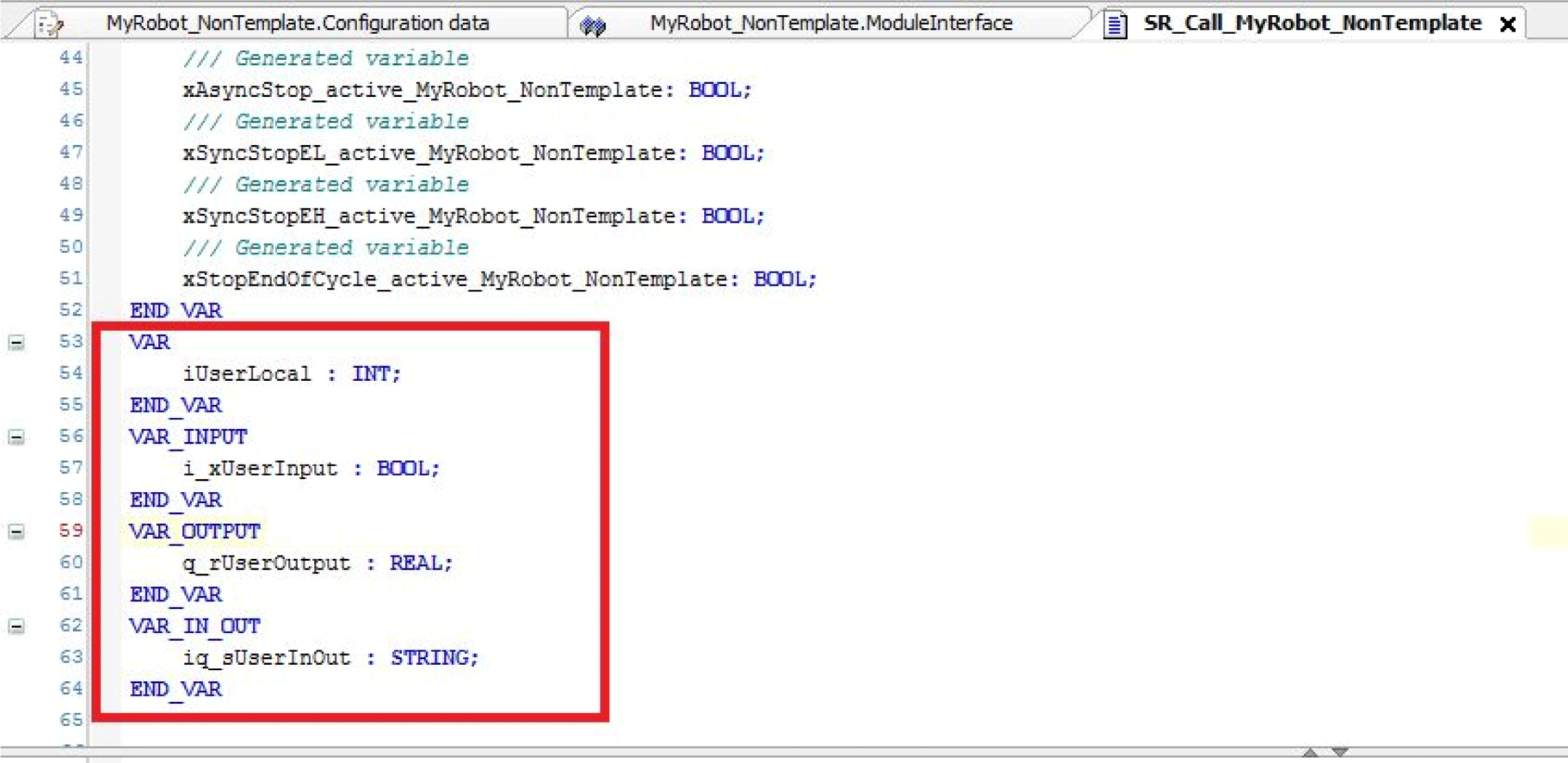This screenshot has width=1568, height=763.
Task: Select the SR_Call_MyRobot_NonTemplate tab label
Action: pyautogui.click(x=1311, y=23)
